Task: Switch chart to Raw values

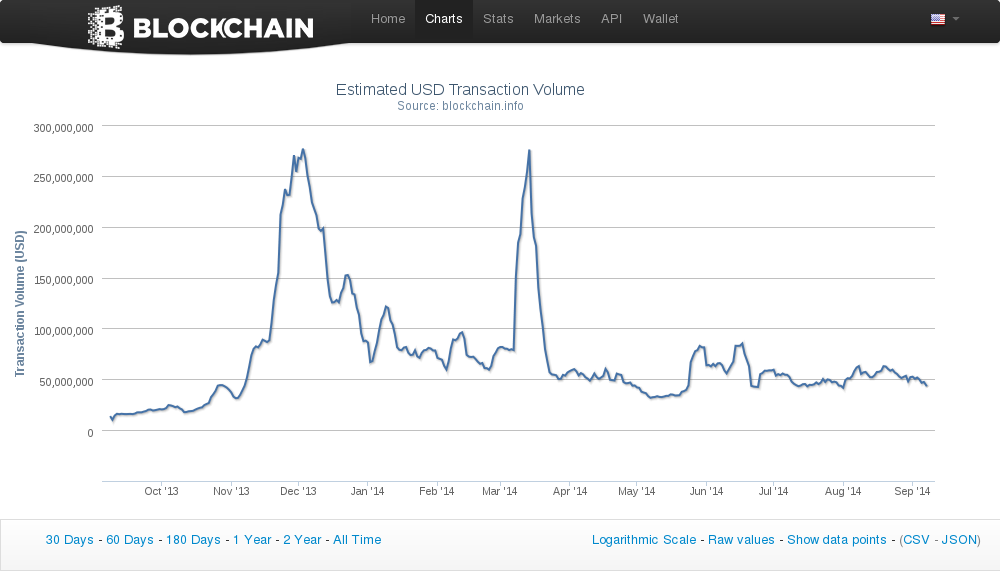Action: coord(741,540)
